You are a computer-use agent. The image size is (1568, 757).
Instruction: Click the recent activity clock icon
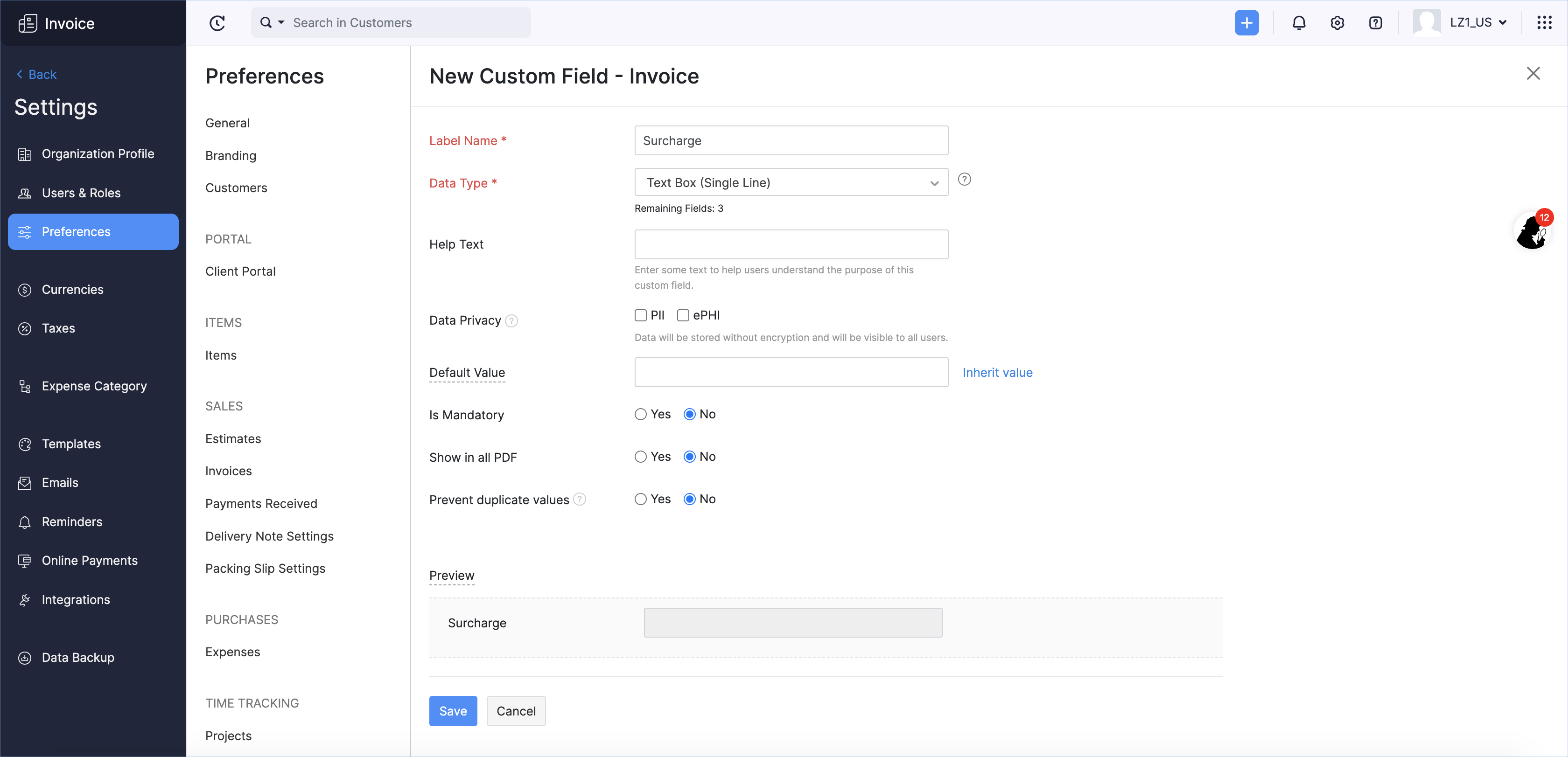point(217,23)
